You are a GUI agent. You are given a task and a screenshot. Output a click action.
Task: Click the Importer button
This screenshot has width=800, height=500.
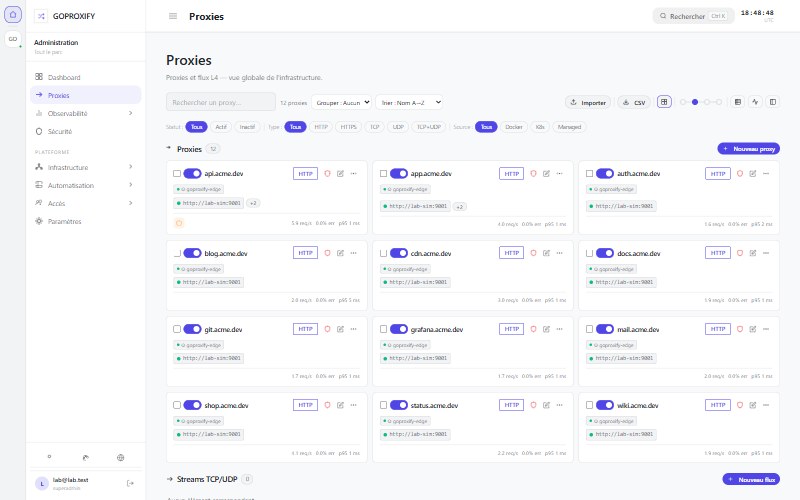[x=588, y=103]
